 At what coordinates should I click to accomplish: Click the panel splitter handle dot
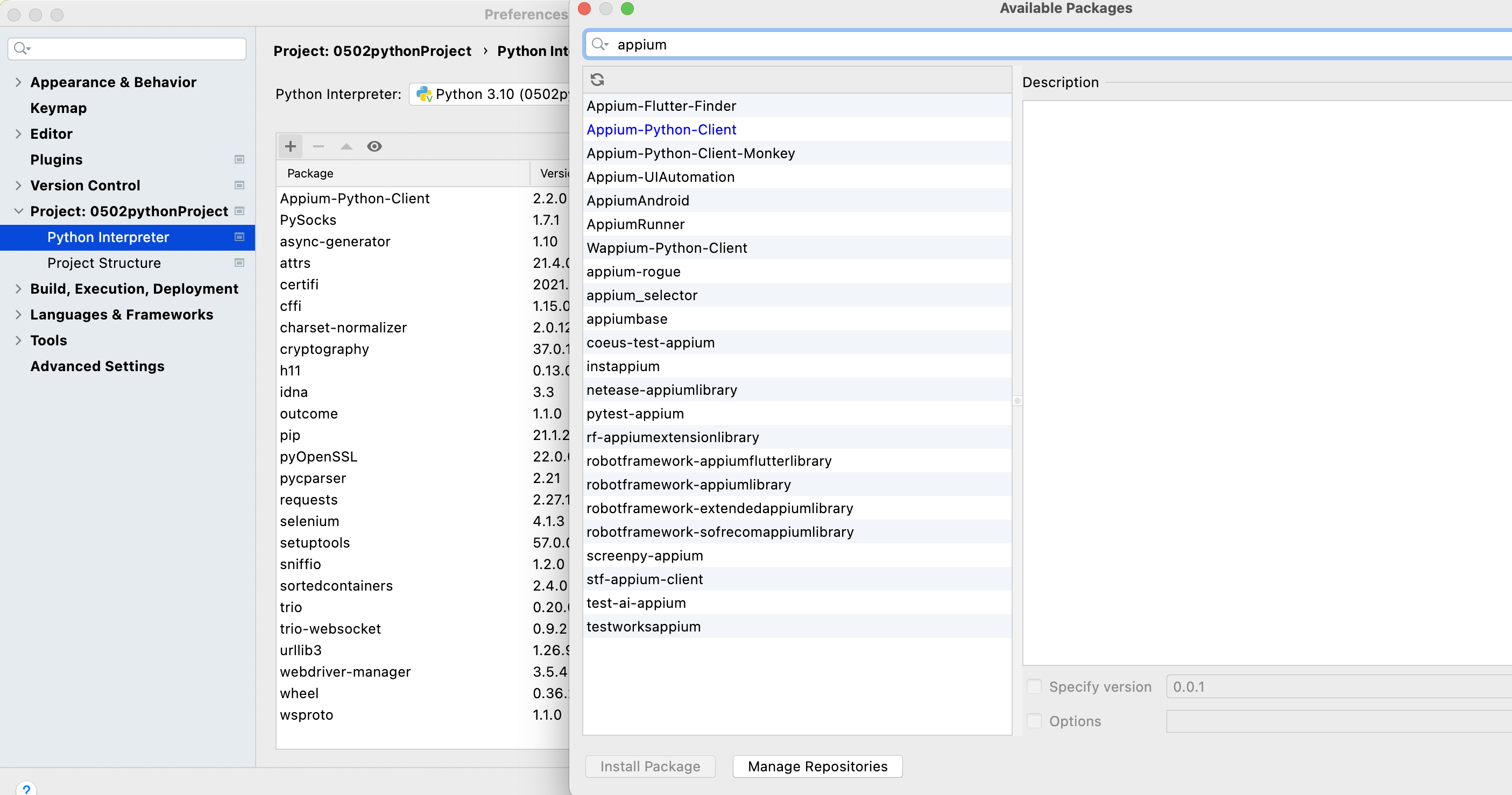(1017, 401)
